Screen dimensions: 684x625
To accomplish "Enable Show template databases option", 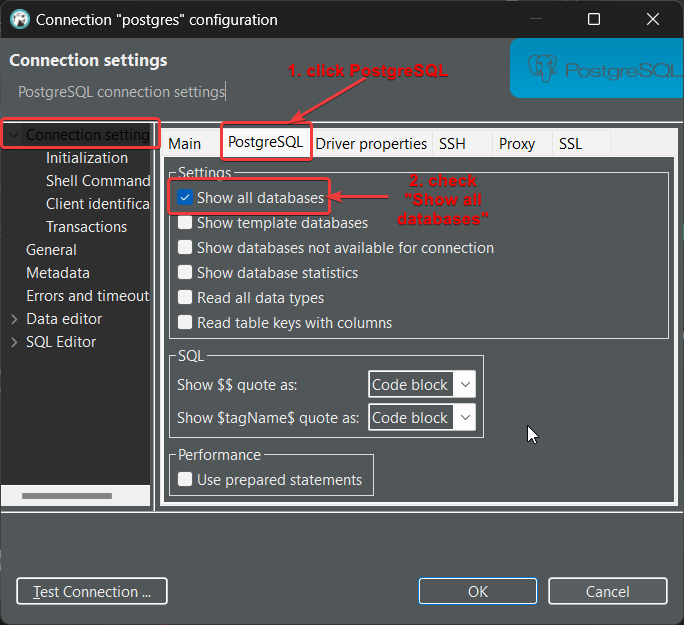I will tap(185, 223).
